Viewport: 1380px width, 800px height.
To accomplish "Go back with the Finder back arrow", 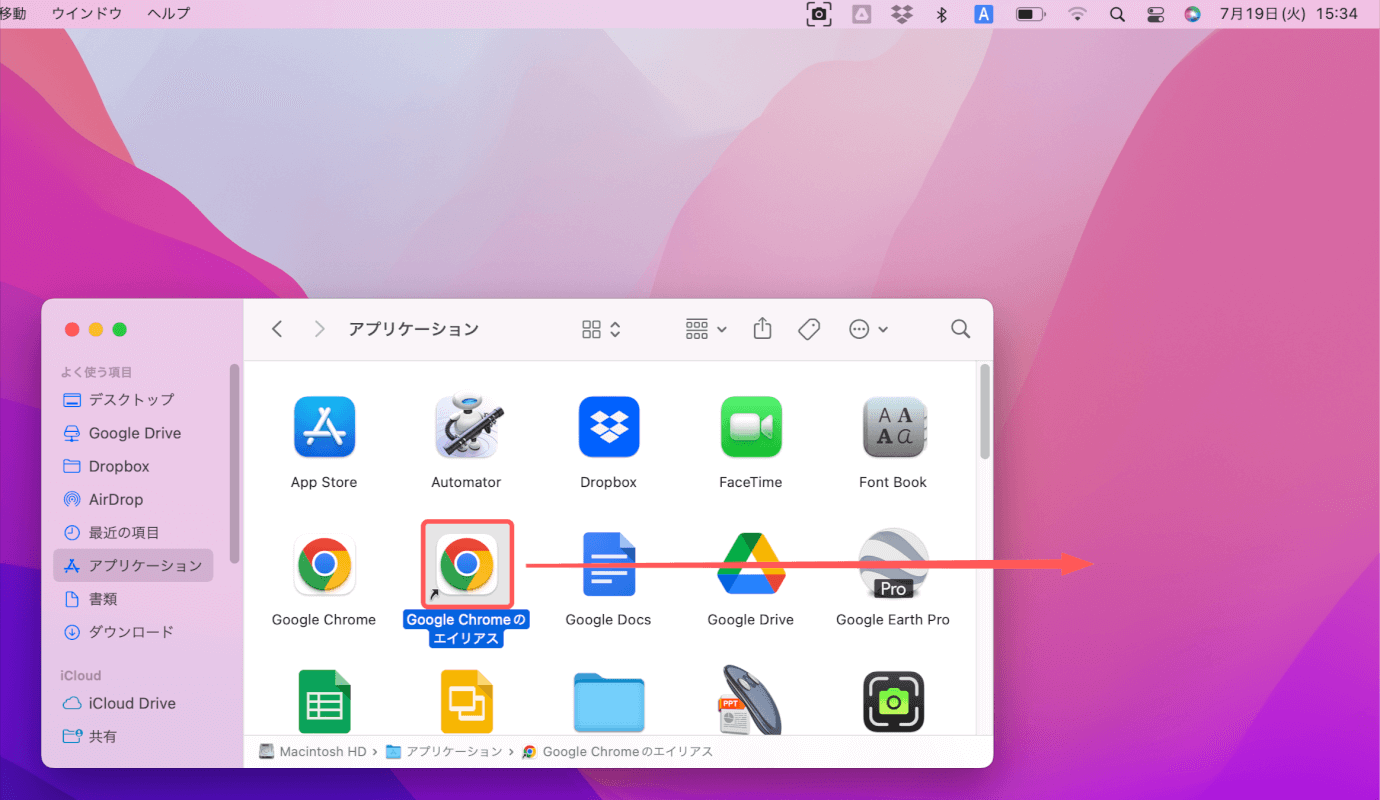I will 277,329.
